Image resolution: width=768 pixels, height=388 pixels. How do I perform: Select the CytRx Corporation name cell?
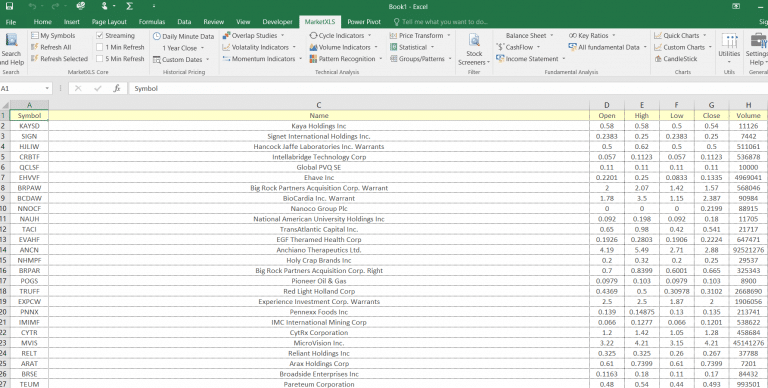tap(319, 333)
